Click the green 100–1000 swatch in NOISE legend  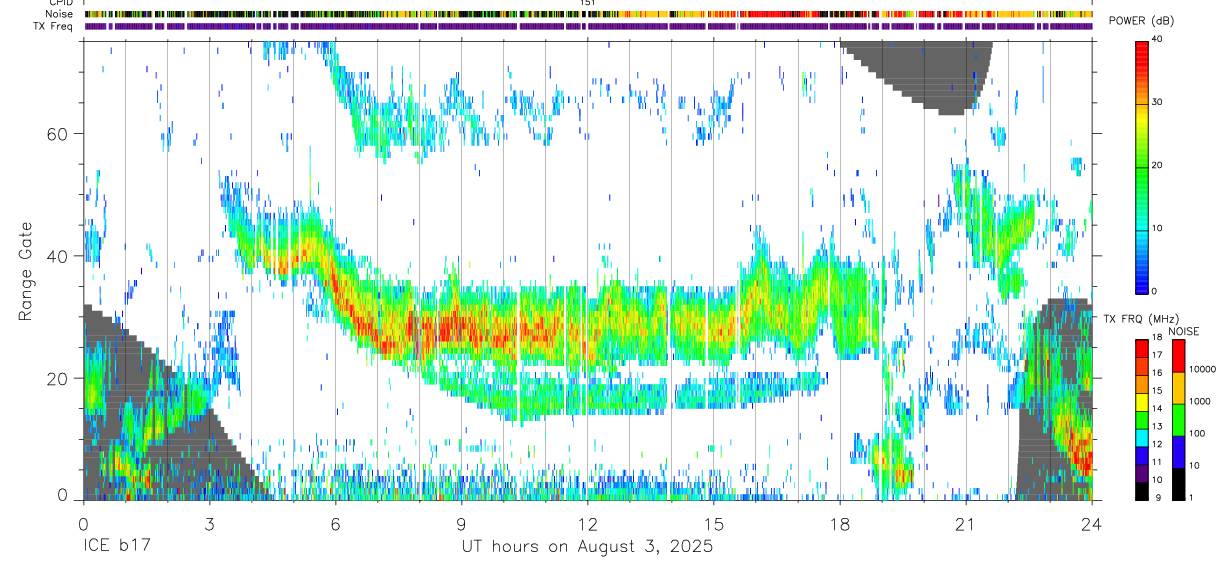click(x=1177, y=419)
